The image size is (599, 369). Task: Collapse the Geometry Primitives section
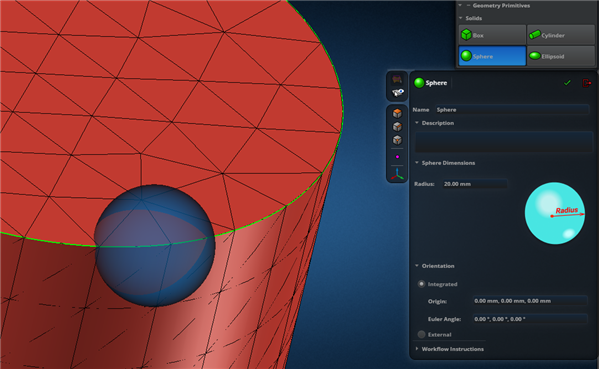coord(460,5)
